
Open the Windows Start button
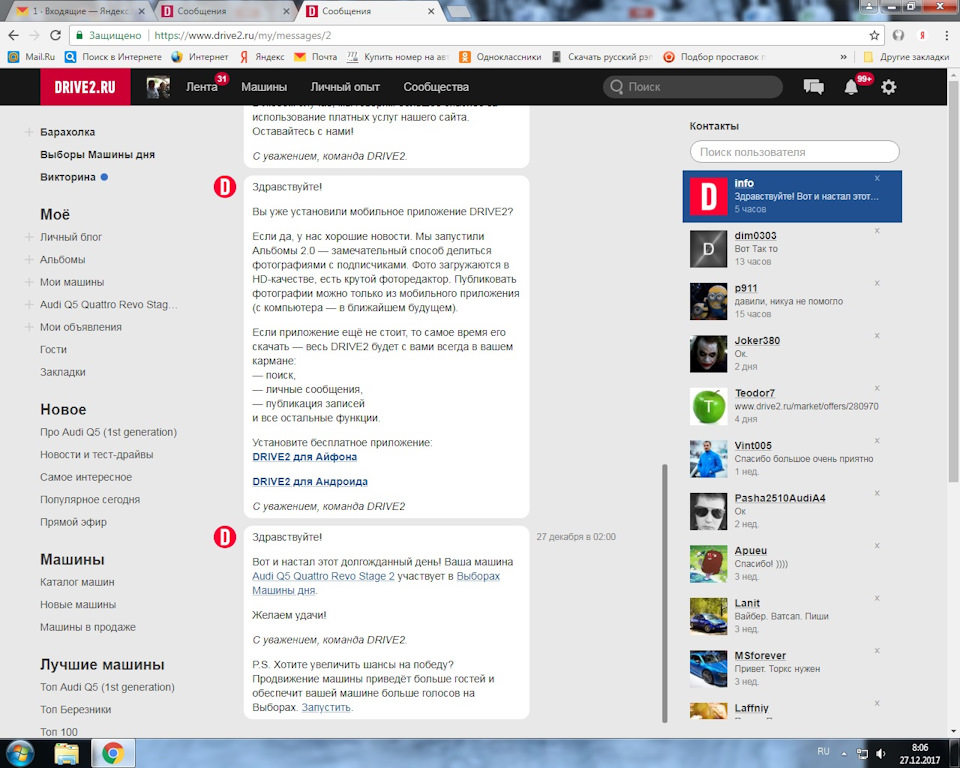pyautogui.click(x=20, y=753)
